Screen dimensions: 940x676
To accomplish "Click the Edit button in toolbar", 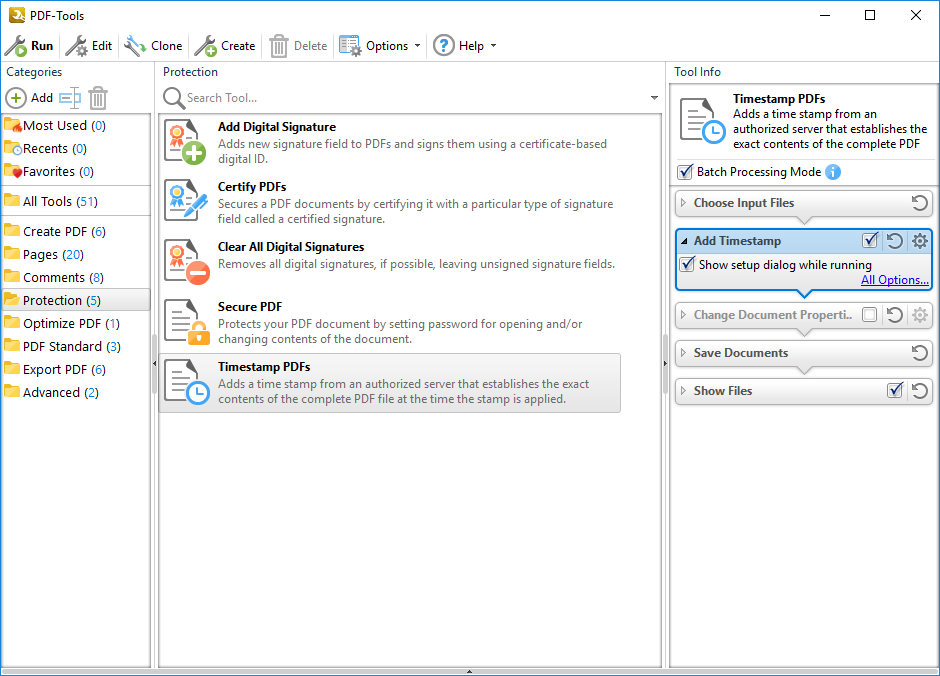I will (x=89, y=46).
